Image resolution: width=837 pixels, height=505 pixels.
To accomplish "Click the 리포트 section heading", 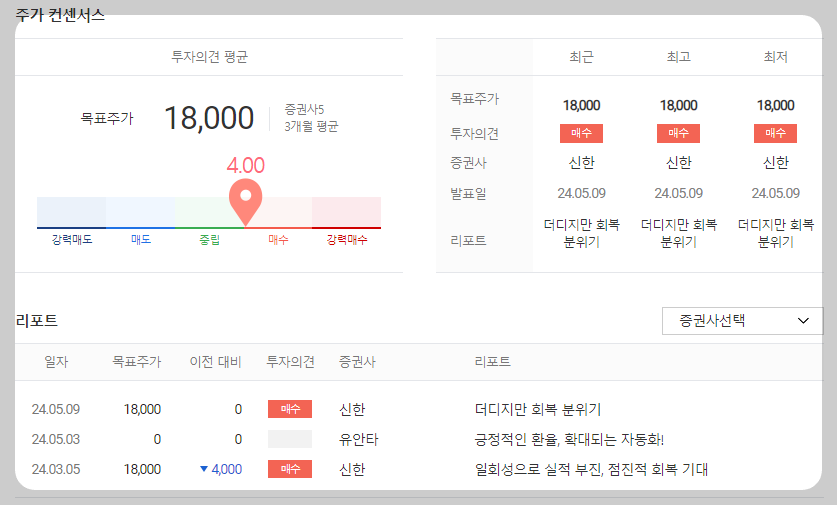I will tap(36, 321).
